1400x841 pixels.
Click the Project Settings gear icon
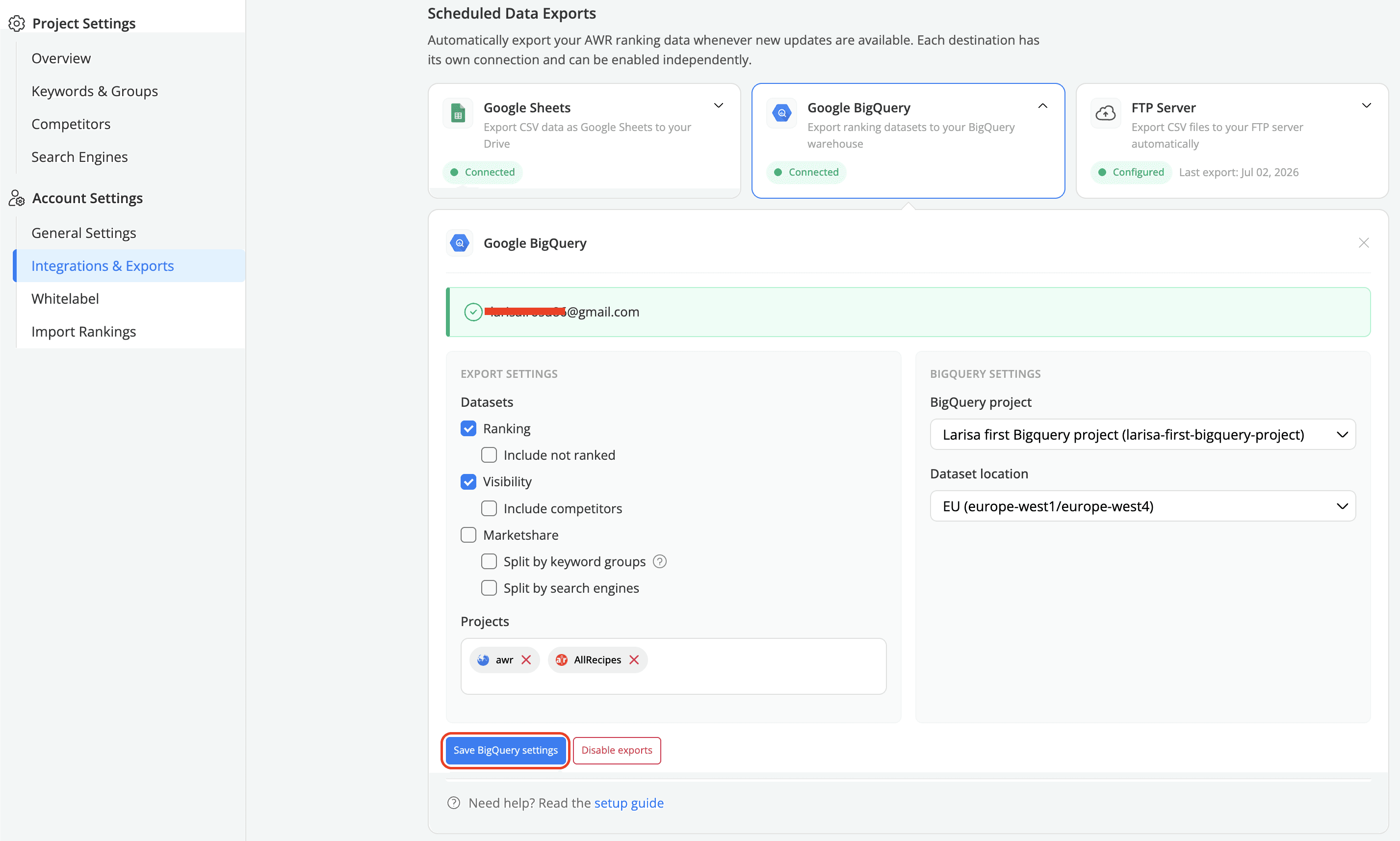click(16, 23)
